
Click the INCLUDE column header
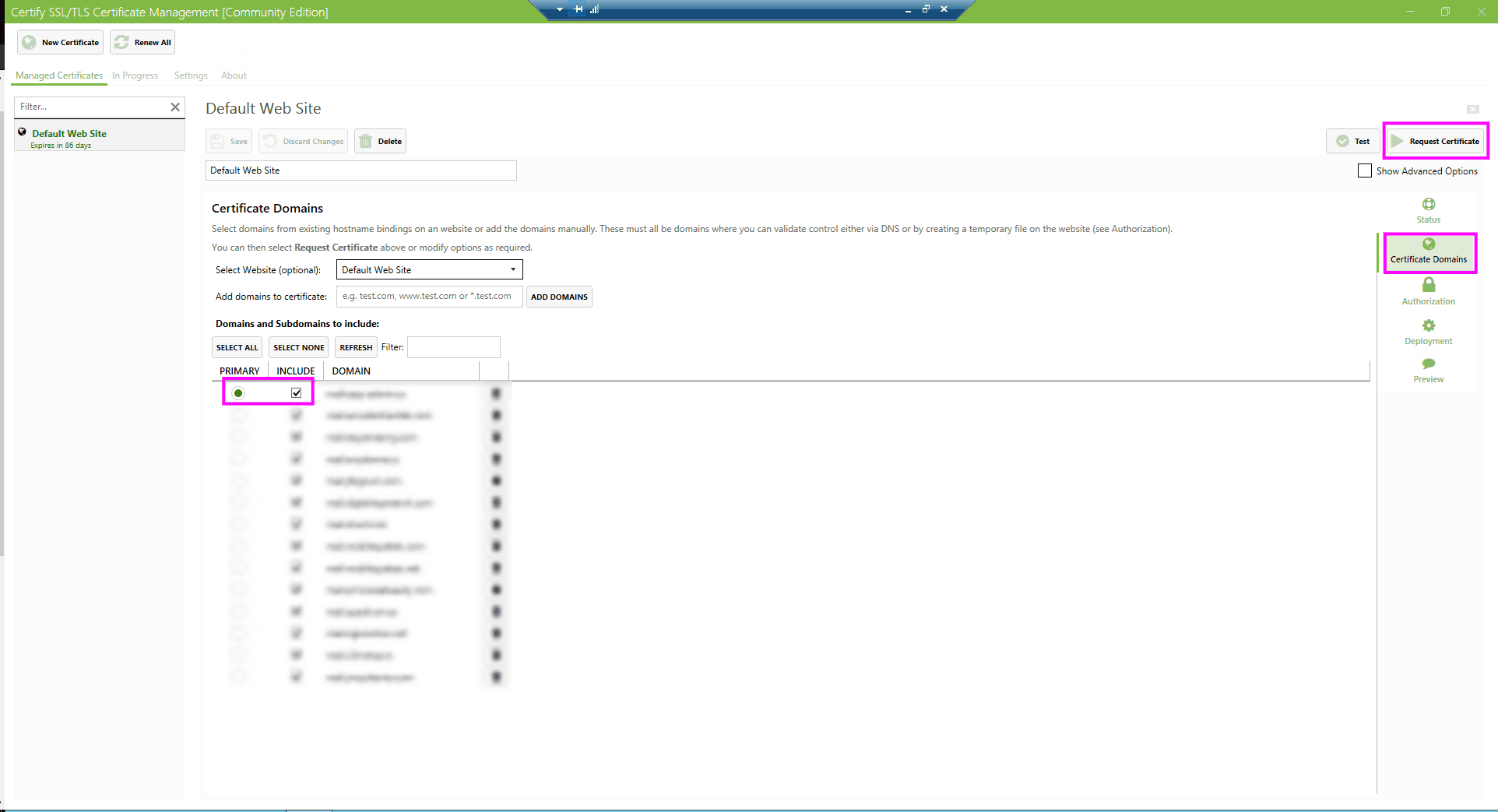point(296,371)
